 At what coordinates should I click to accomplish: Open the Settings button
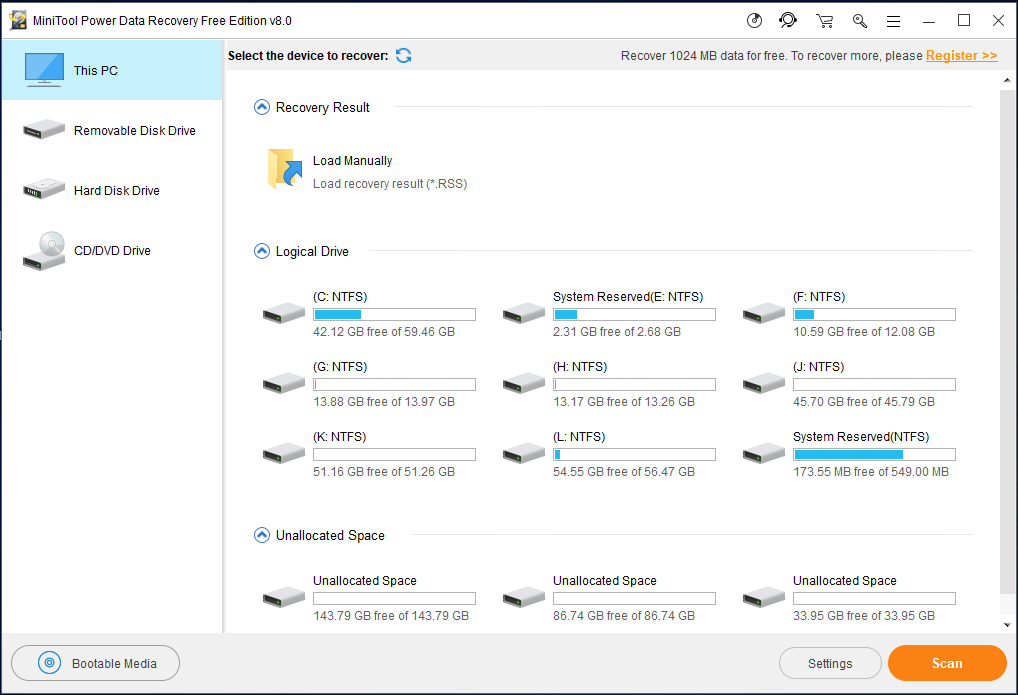click(830, 663)
